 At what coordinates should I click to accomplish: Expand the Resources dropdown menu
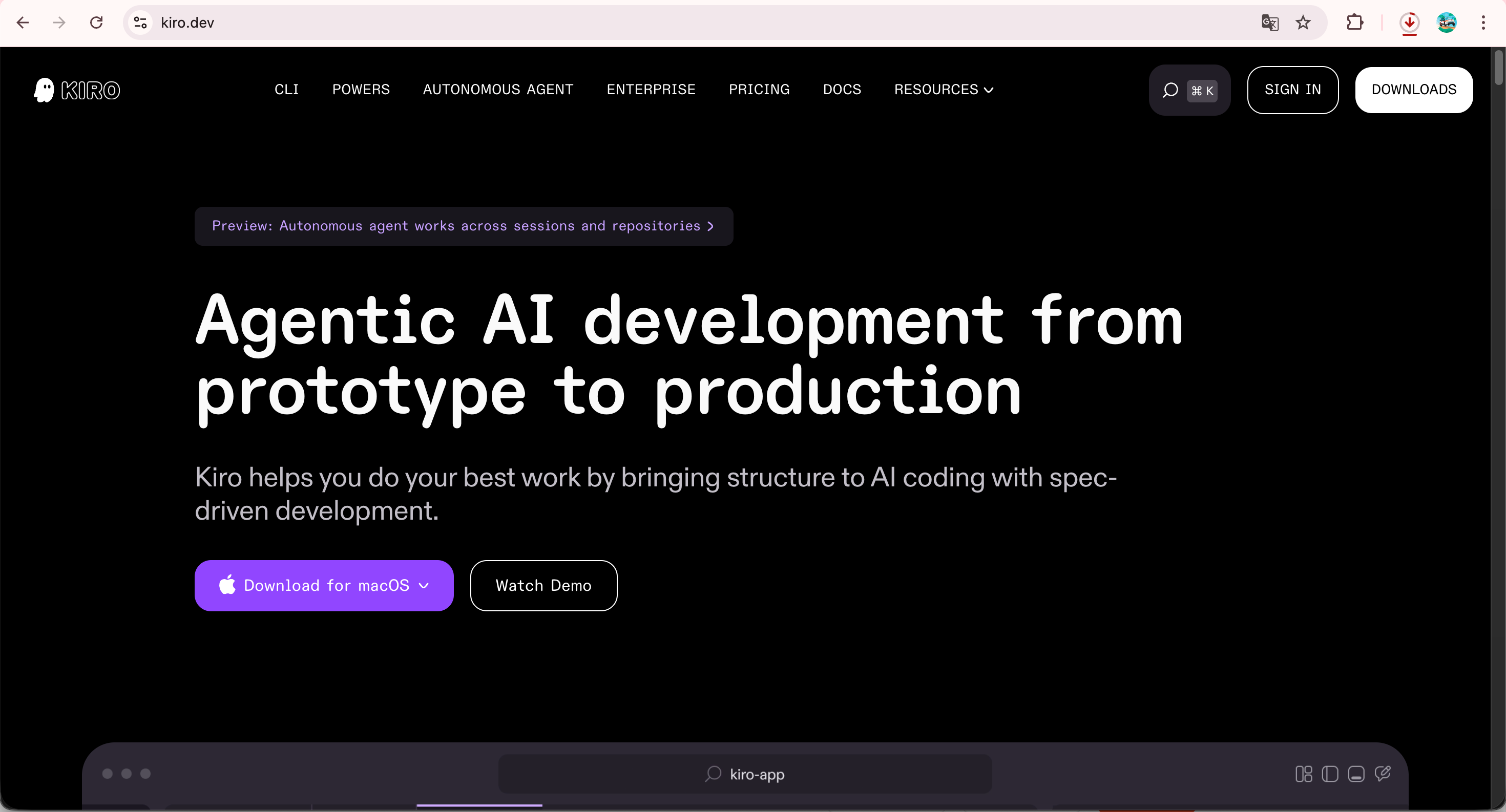(x=944, y=90)
